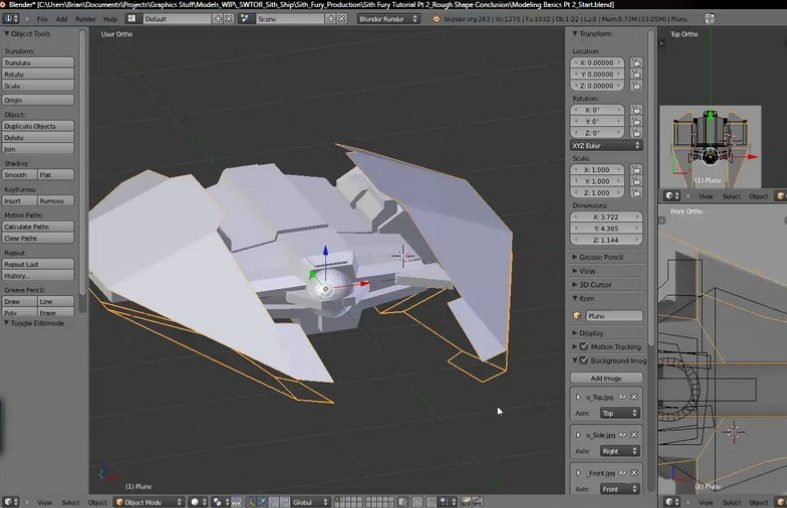The width and height of the screenshot is (787, 508).
Task: Open the Add menu in top bar
Action: 61,19
